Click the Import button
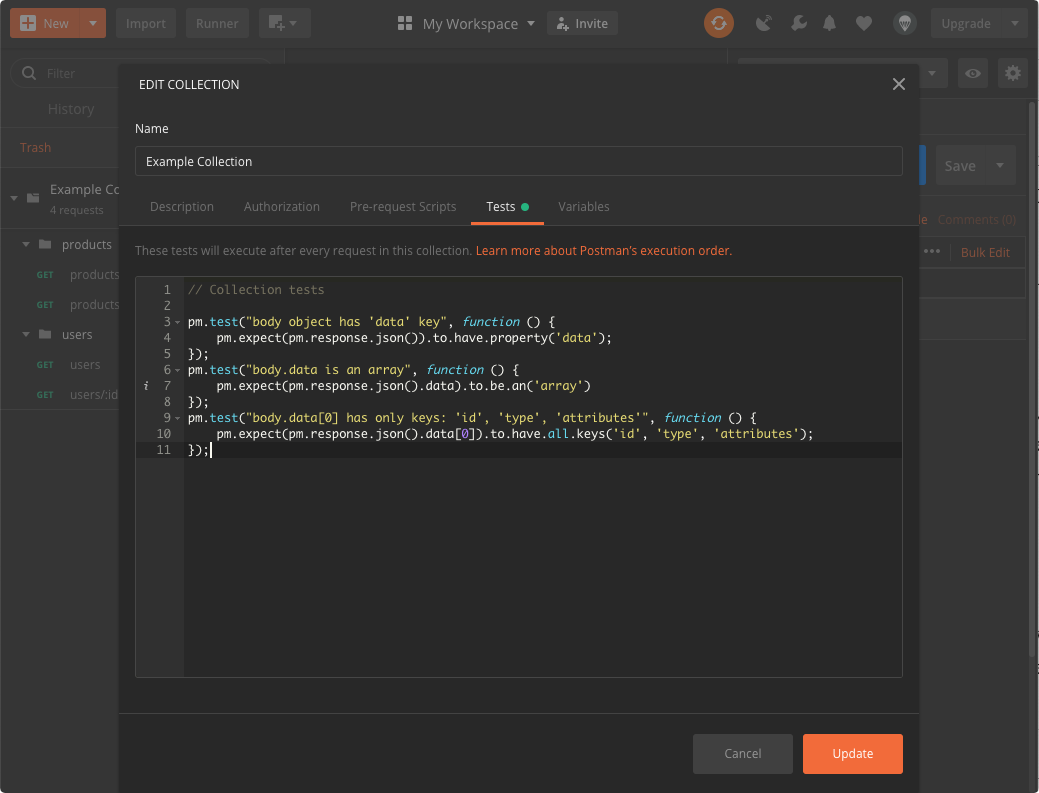The width and height of the screenshot is (1039, 793). pos(146,23)
